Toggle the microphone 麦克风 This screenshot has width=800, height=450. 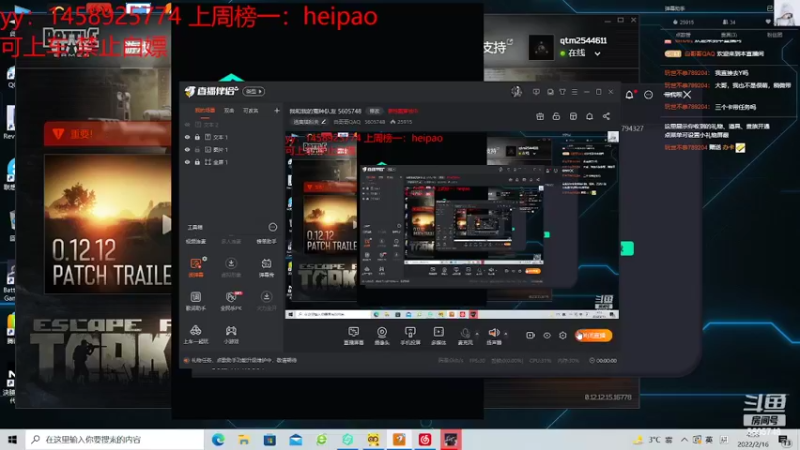tap(465, 336)
